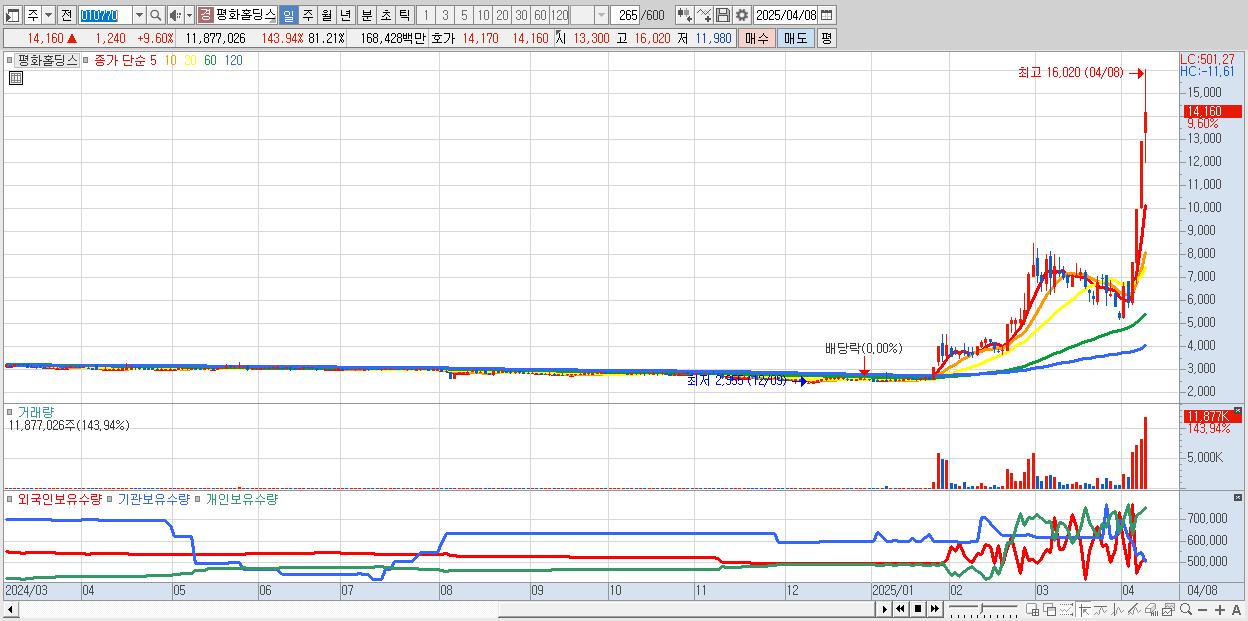Click the 기관보유수량 legend label
This screenshot has height=621, width=1248.
(x=153, y=498)
